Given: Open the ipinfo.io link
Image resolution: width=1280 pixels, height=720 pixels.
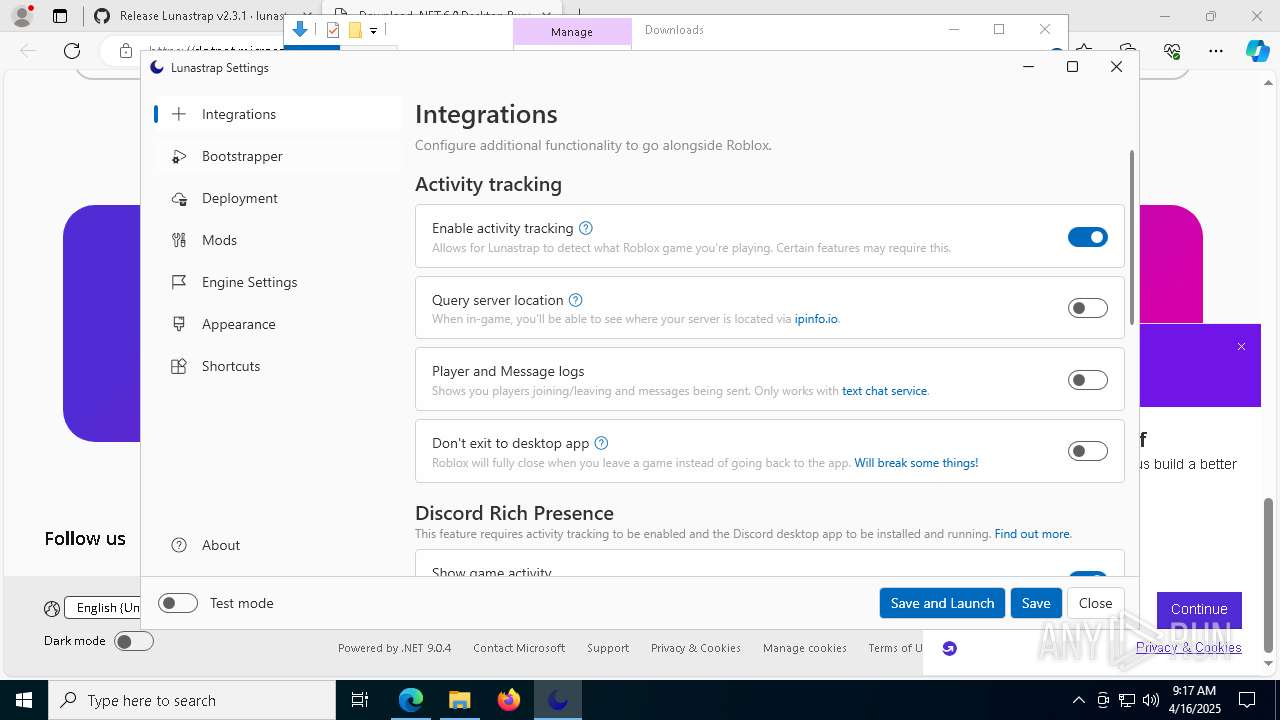Looking at the screenshot, I should pos(816,319).
